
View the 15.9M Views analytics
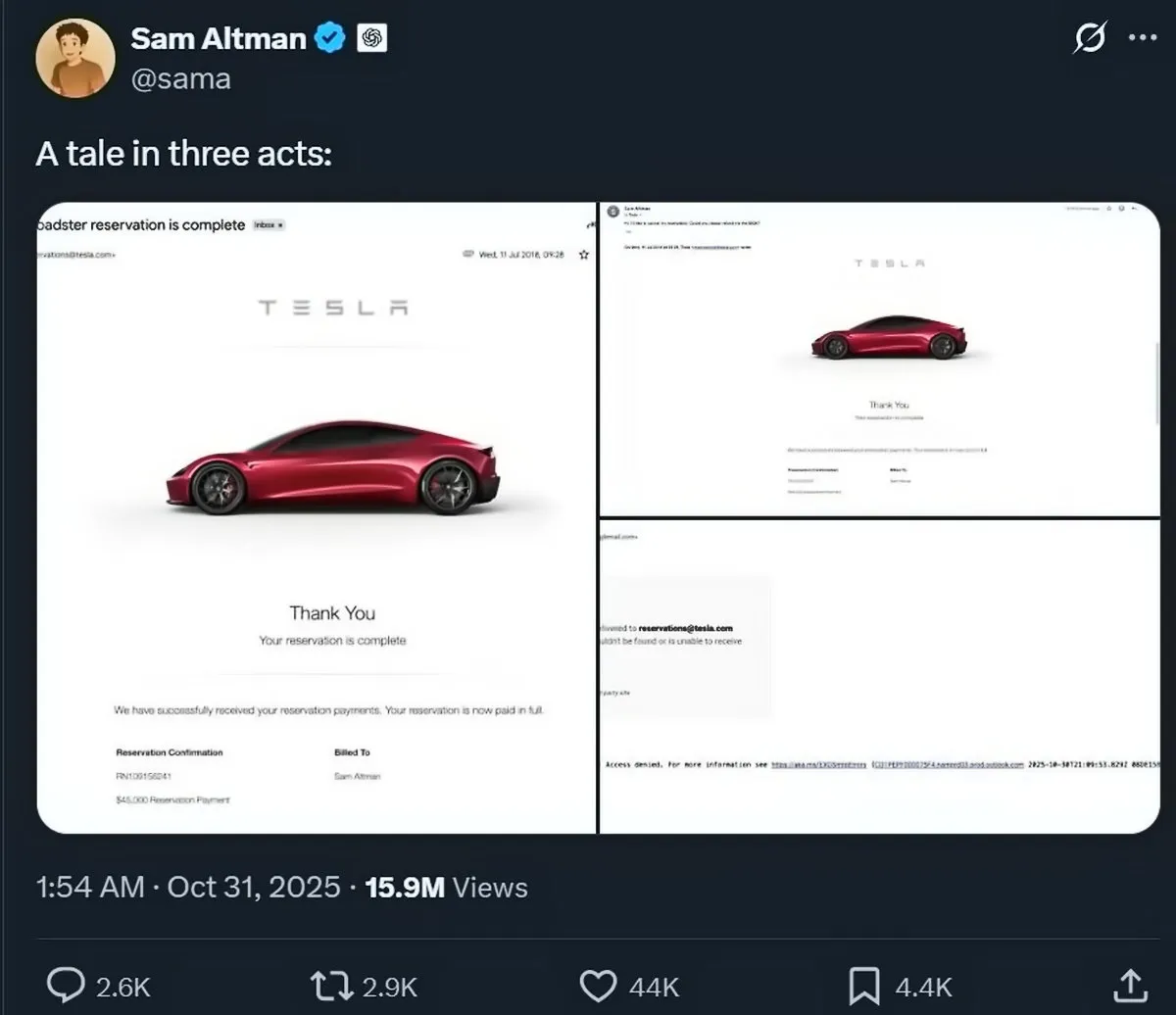pos(446,888)
